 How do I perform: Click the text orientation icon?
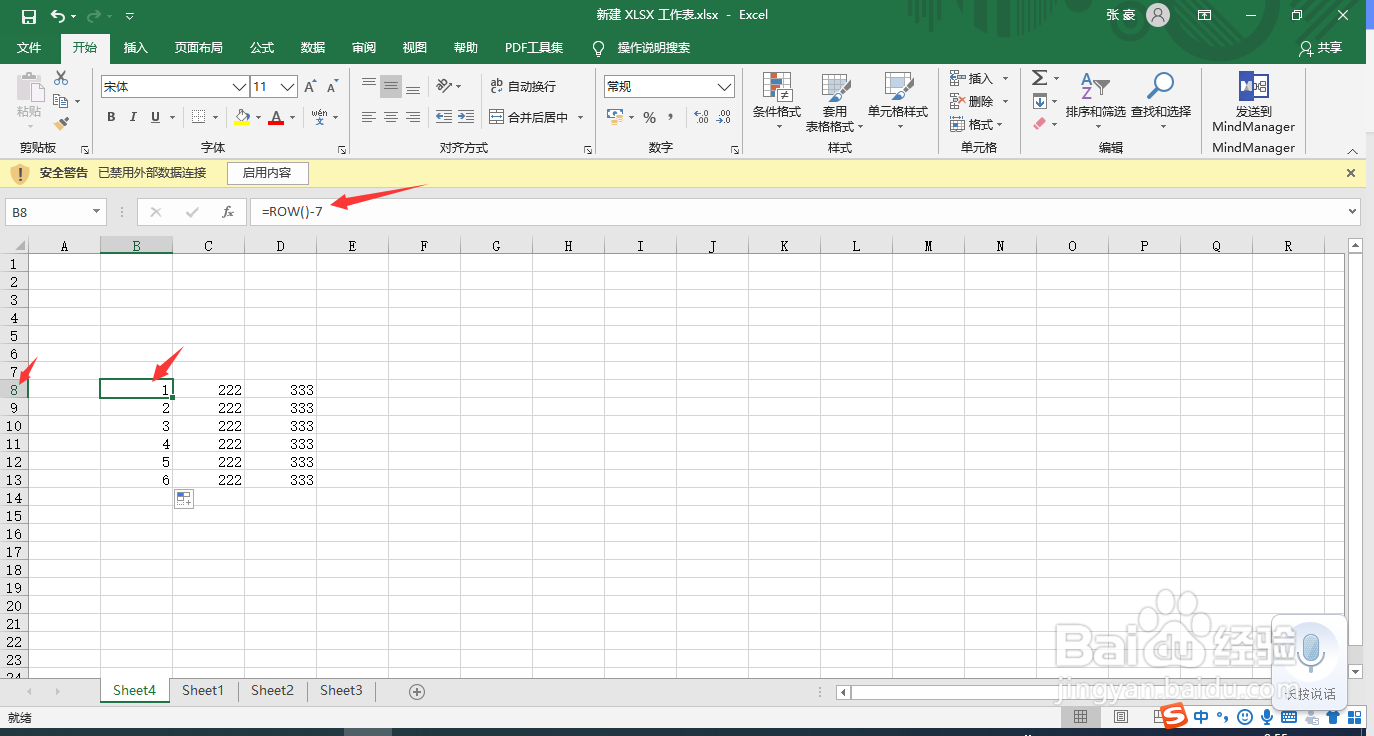click(444, 86)
